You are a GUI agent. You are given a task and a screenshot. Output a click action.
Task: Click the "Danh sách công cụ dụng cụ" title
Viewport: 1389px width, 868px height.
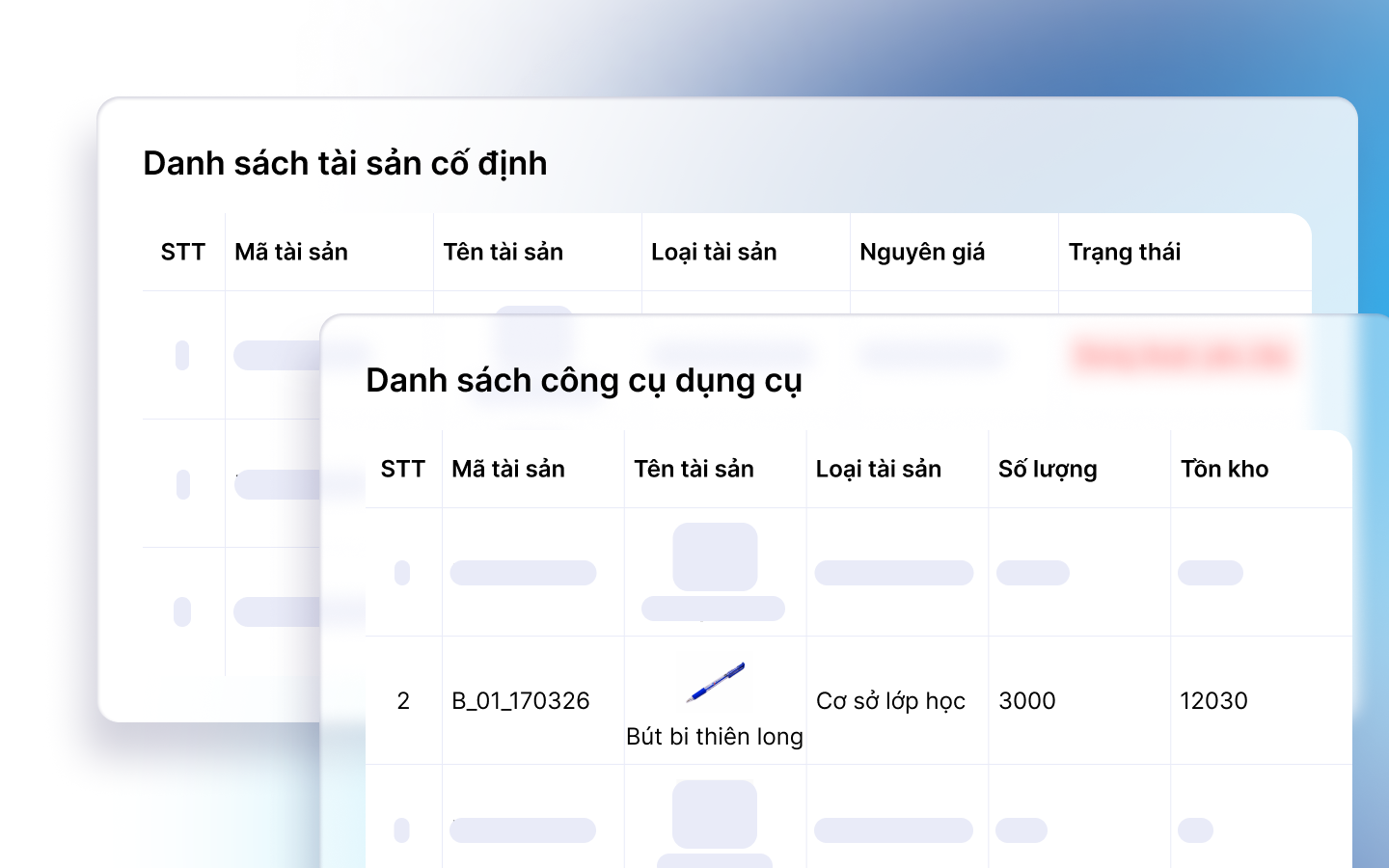tap(584, 381)
